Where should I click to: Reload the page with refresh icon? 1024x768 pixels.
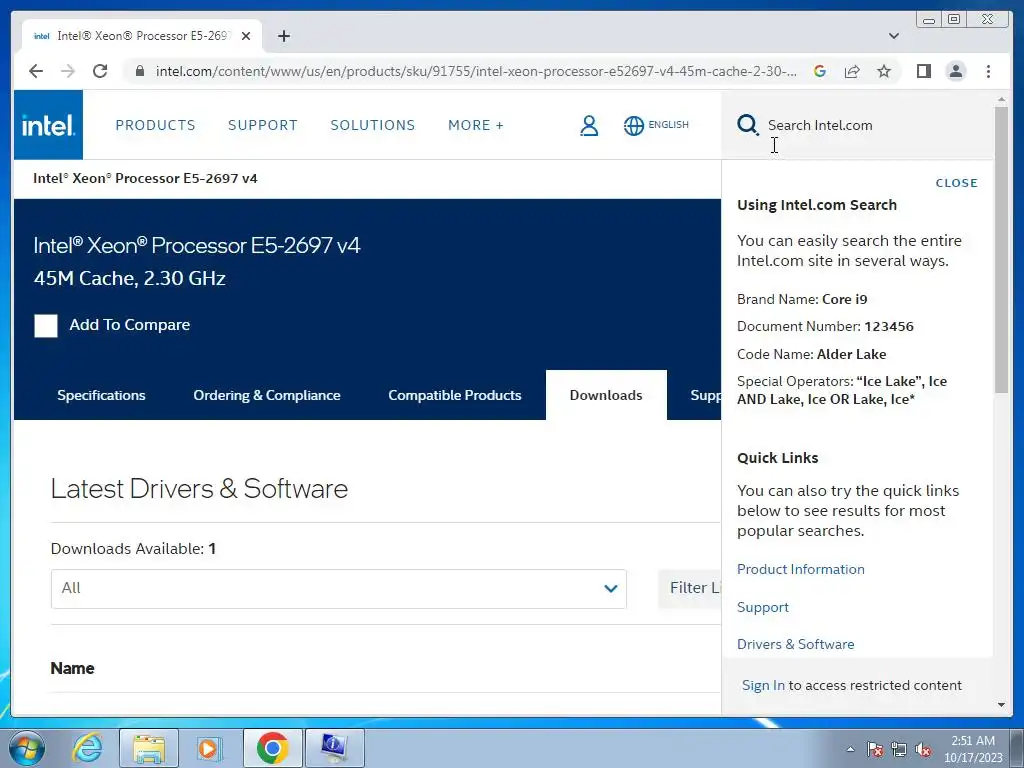[x=100, y=71]
